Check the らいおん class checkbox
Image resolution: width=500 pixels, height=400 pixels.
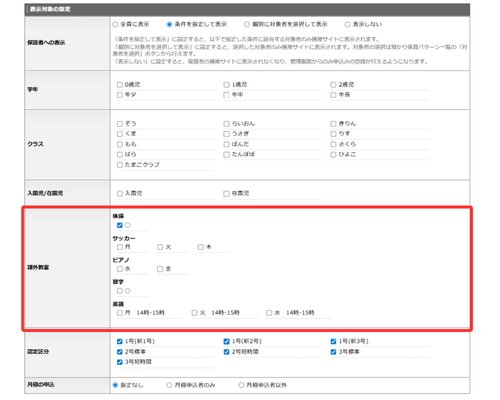pyautogui.click(x=226, y=124)
